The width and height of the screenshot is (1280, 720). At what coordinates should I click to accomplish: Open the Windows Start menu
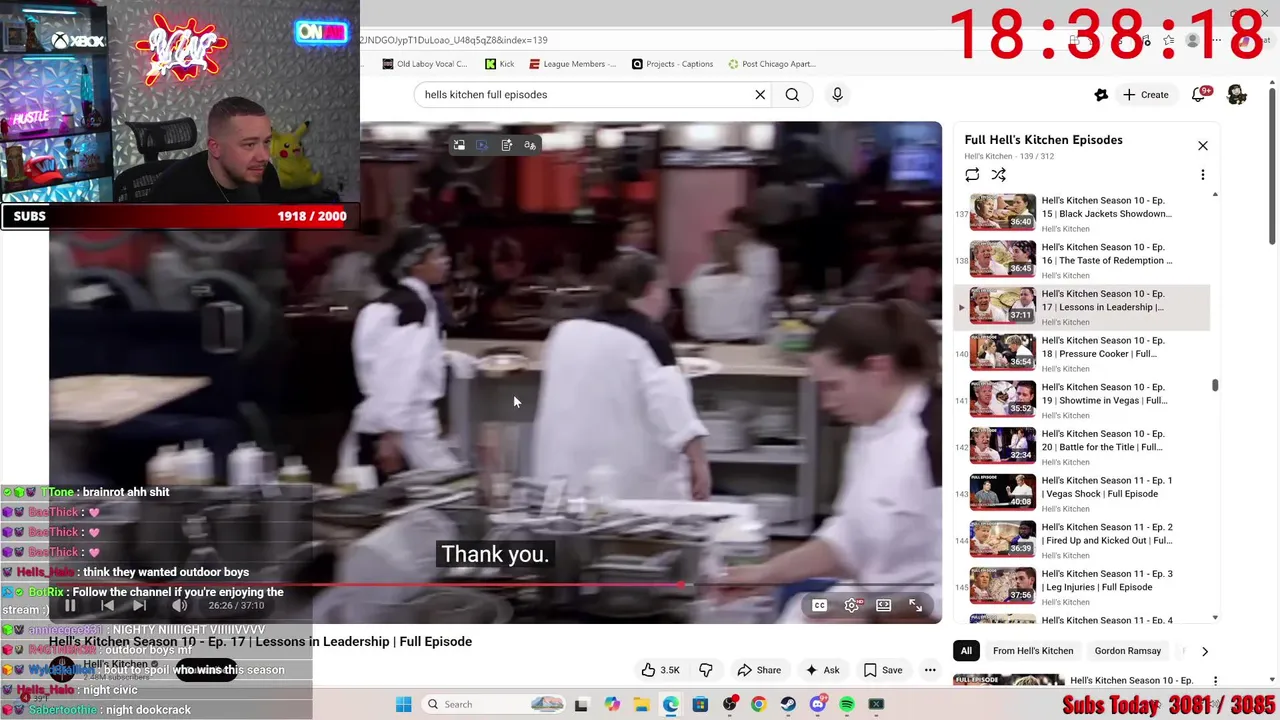(x=403, y=704)
